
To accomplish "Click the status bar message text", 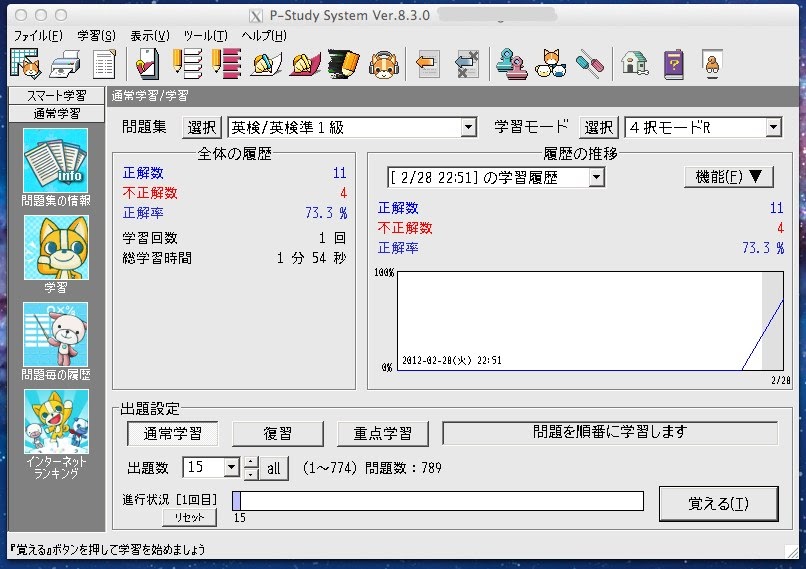I will [x=107, y=549].
